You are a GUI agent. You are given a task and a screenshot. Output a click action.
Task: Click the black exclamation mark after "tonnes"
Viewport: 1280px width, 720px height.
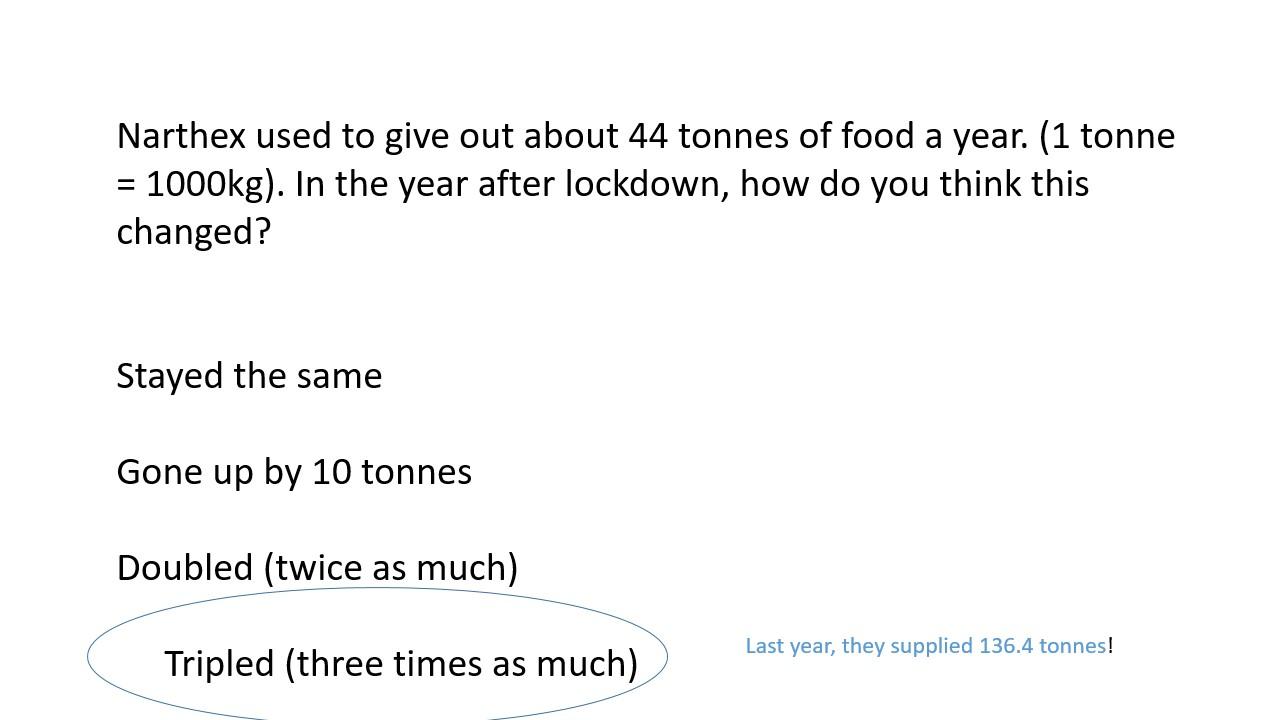tap(1110, 646)
